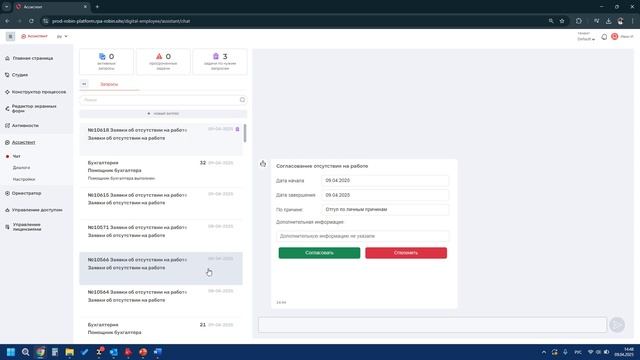This screenshot has width=640, height=360.
Task: Collapse the requests list panel arrow
Action: (x=84, y=84)
